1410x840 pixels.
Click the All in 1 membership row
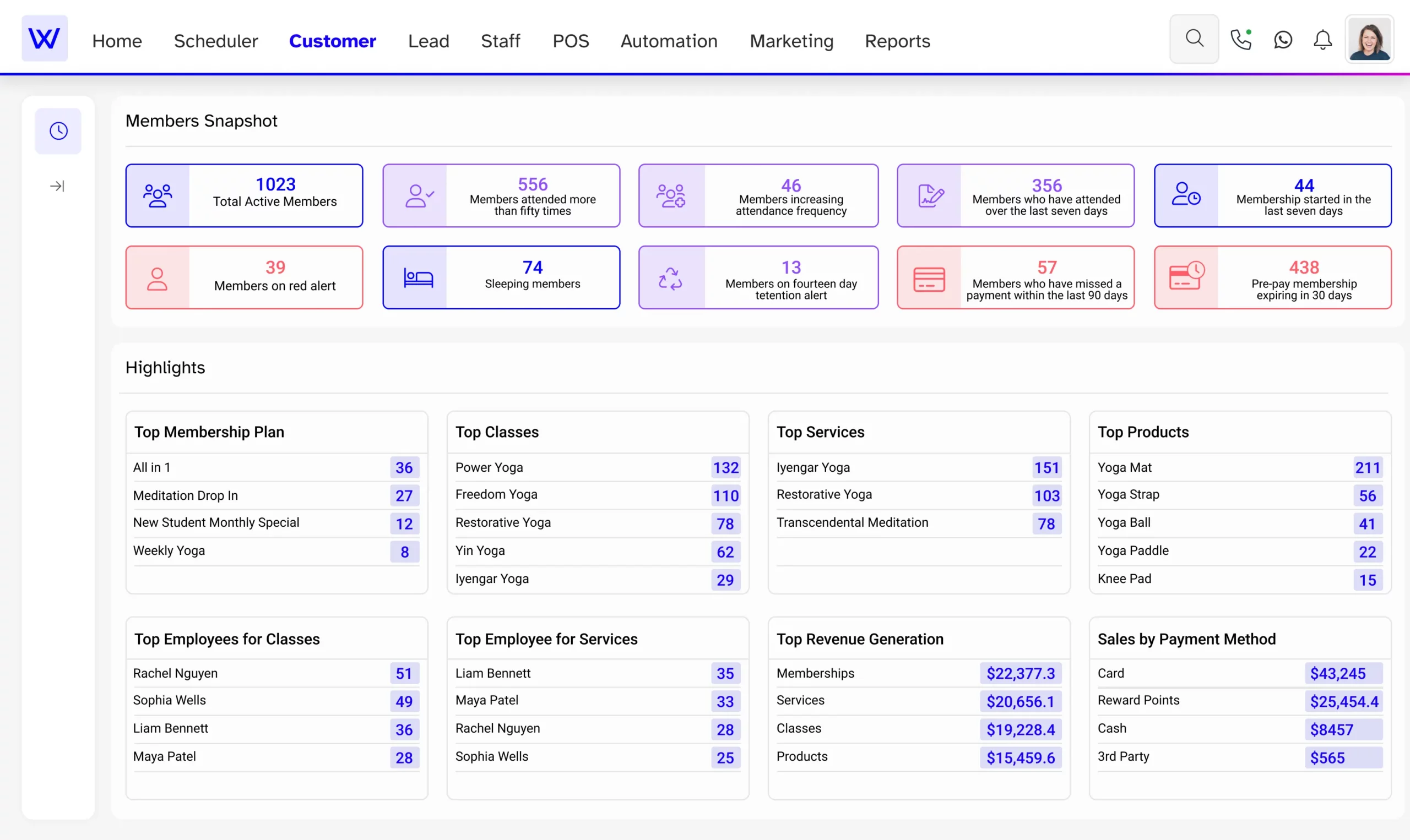pos(276,467)
